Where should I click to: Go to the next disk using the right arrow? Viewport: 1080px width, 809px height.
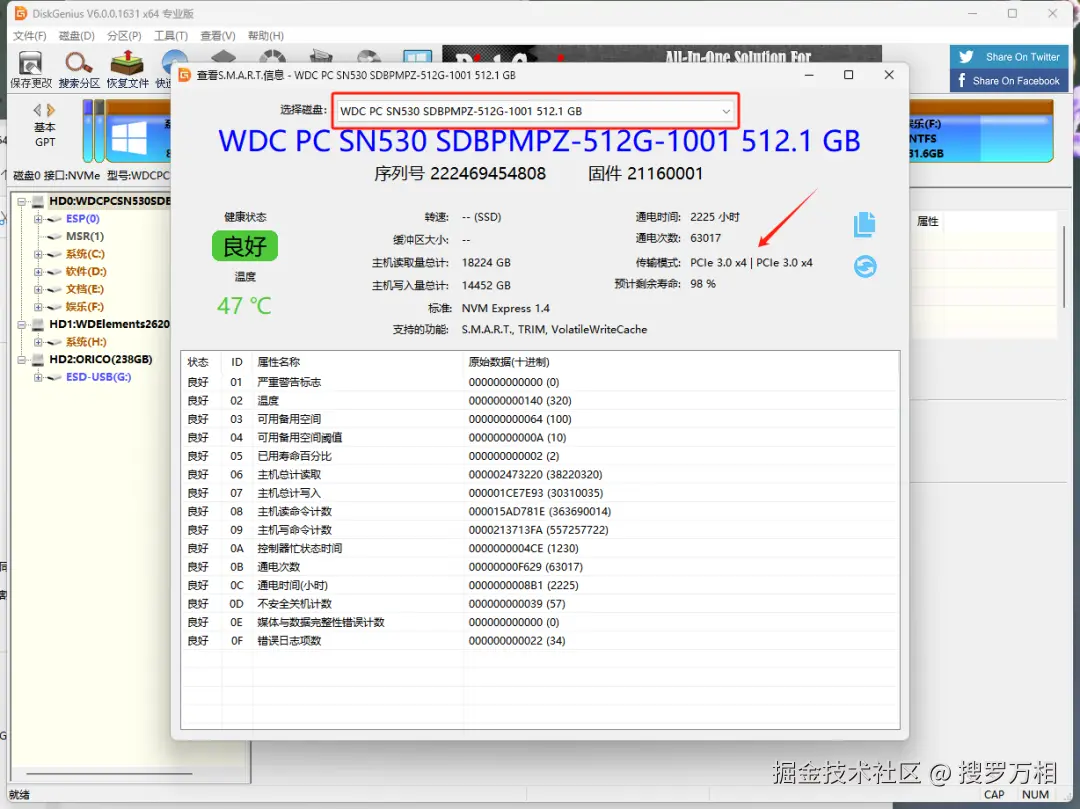pos(50,110)
